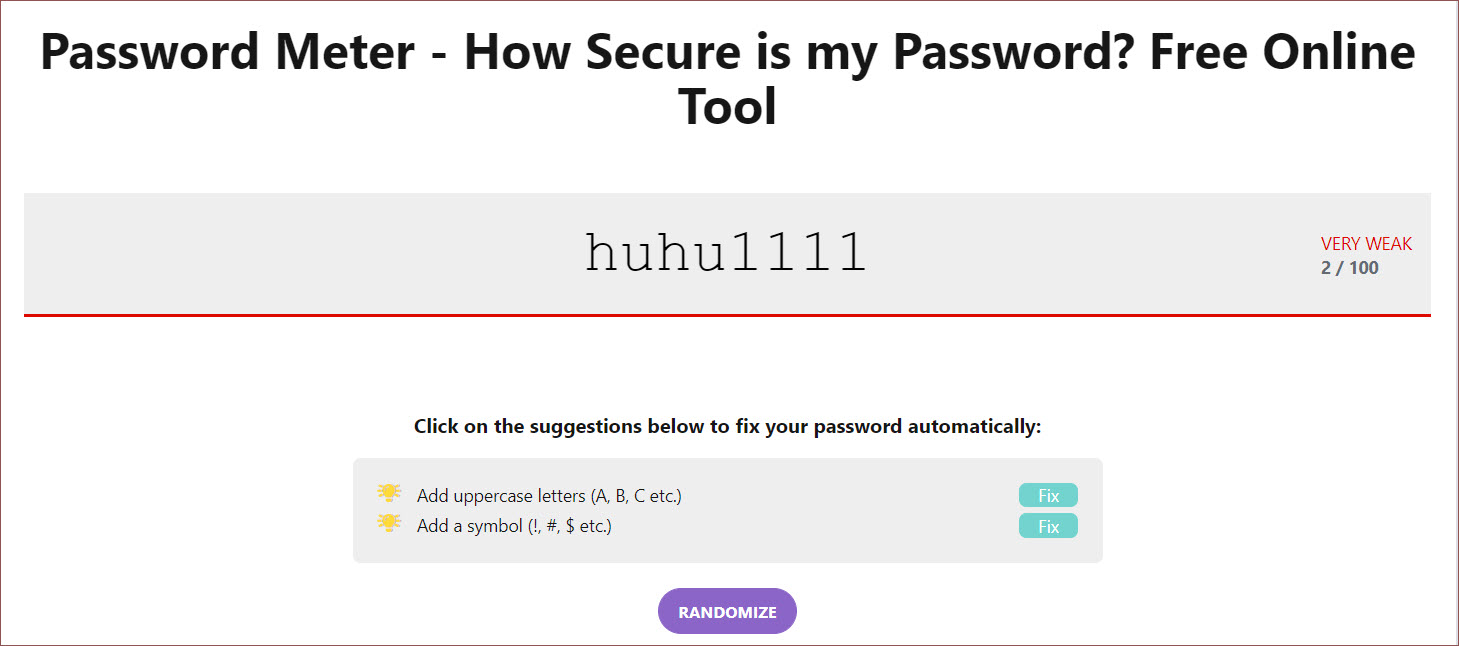This screenshot has height=646, width=1459.
Task: Click the lightbulb icon beside uppercase letters suggestion
Action: pos(388,494)
